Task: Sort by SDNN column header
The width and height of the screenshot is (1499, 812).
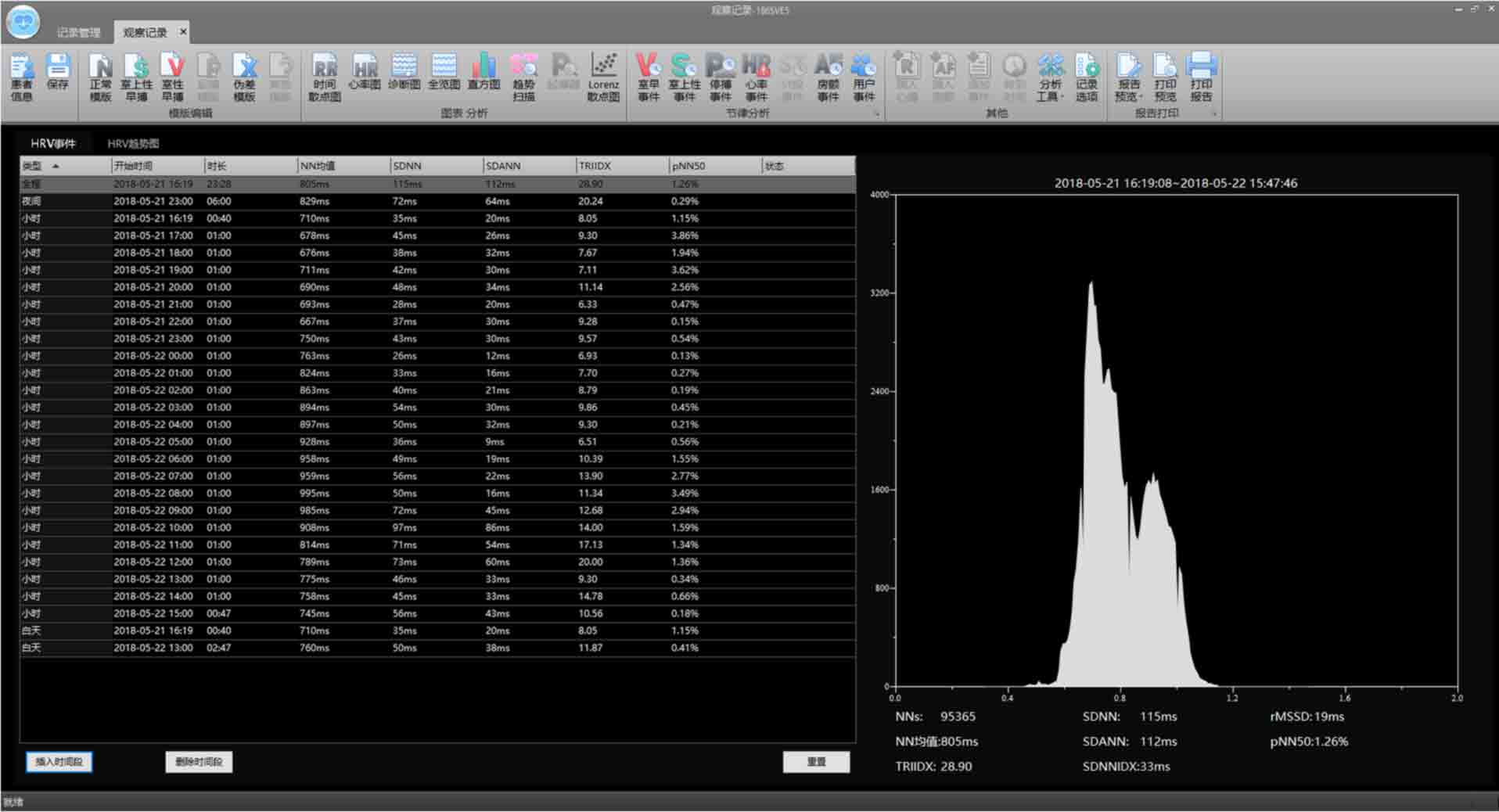Action: coord(437,166)
